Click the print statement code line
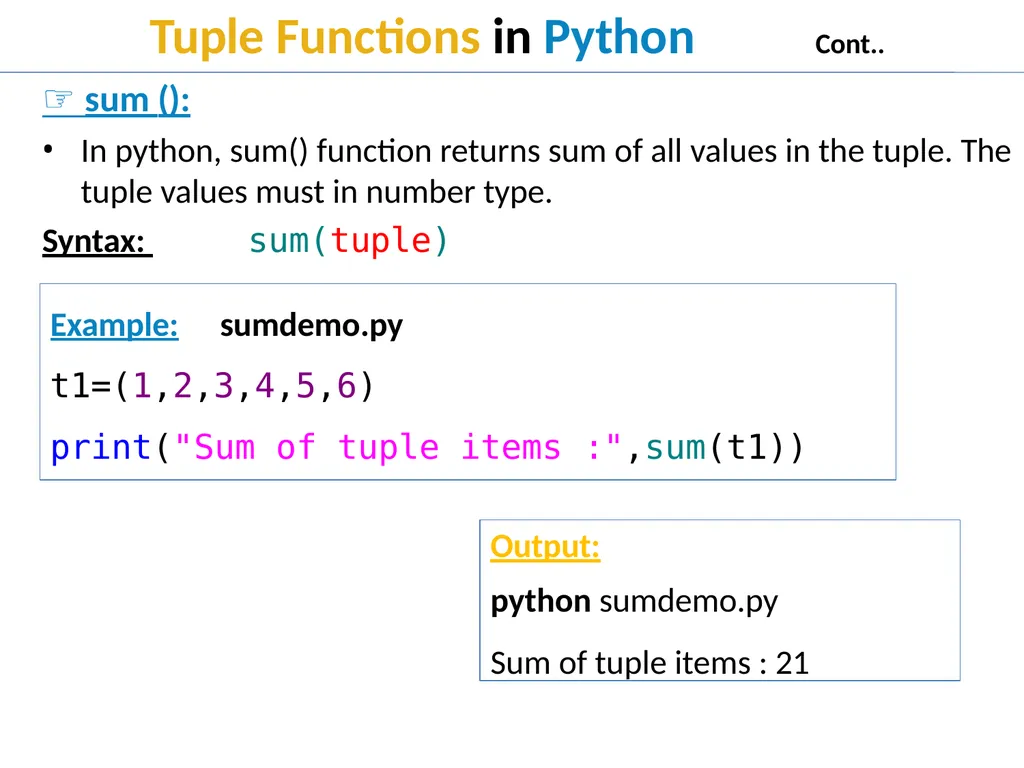 427,448
